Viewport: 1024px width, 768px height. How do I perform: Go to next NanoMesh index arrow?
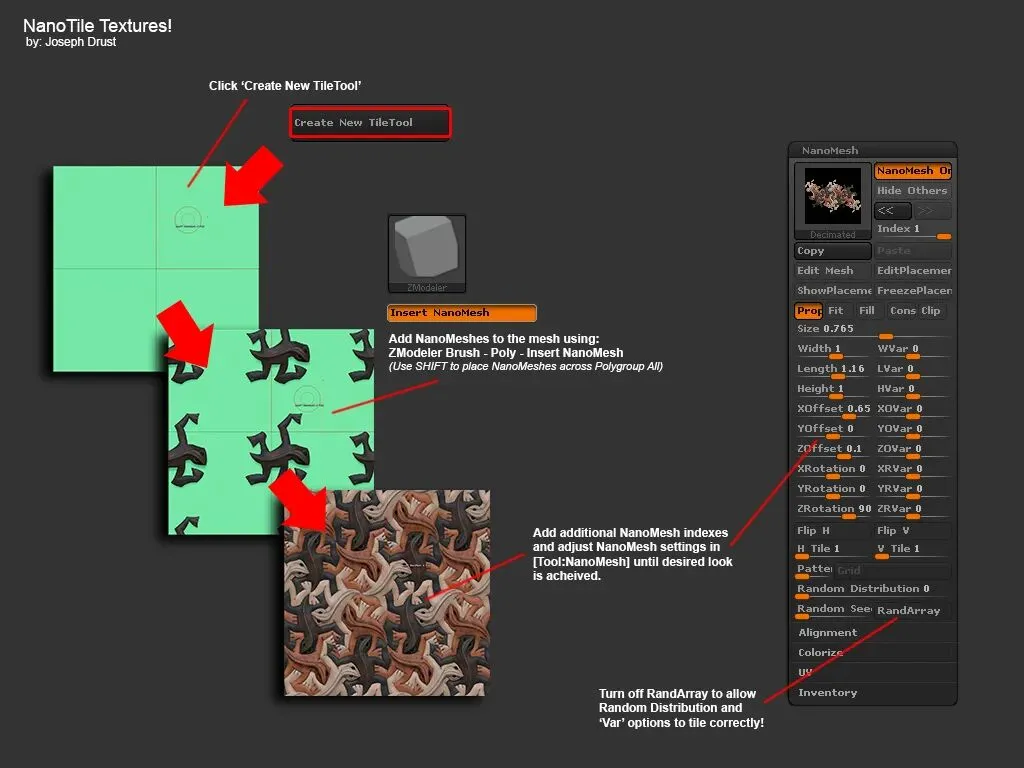[932, 210]
